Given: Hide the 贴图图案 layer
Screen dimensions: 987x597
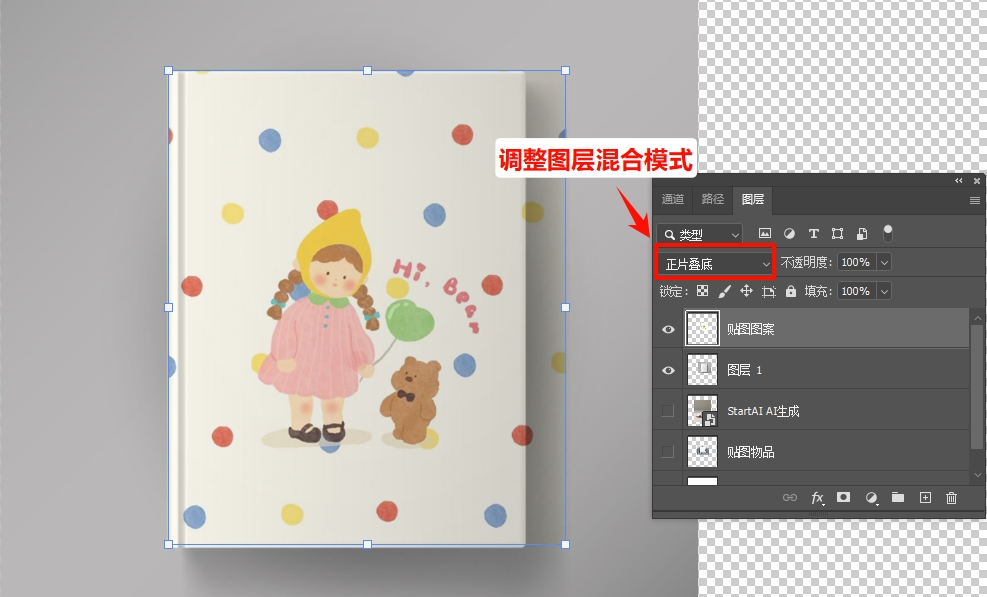Looking at the screenshot, I should click(x=667, y=328).
